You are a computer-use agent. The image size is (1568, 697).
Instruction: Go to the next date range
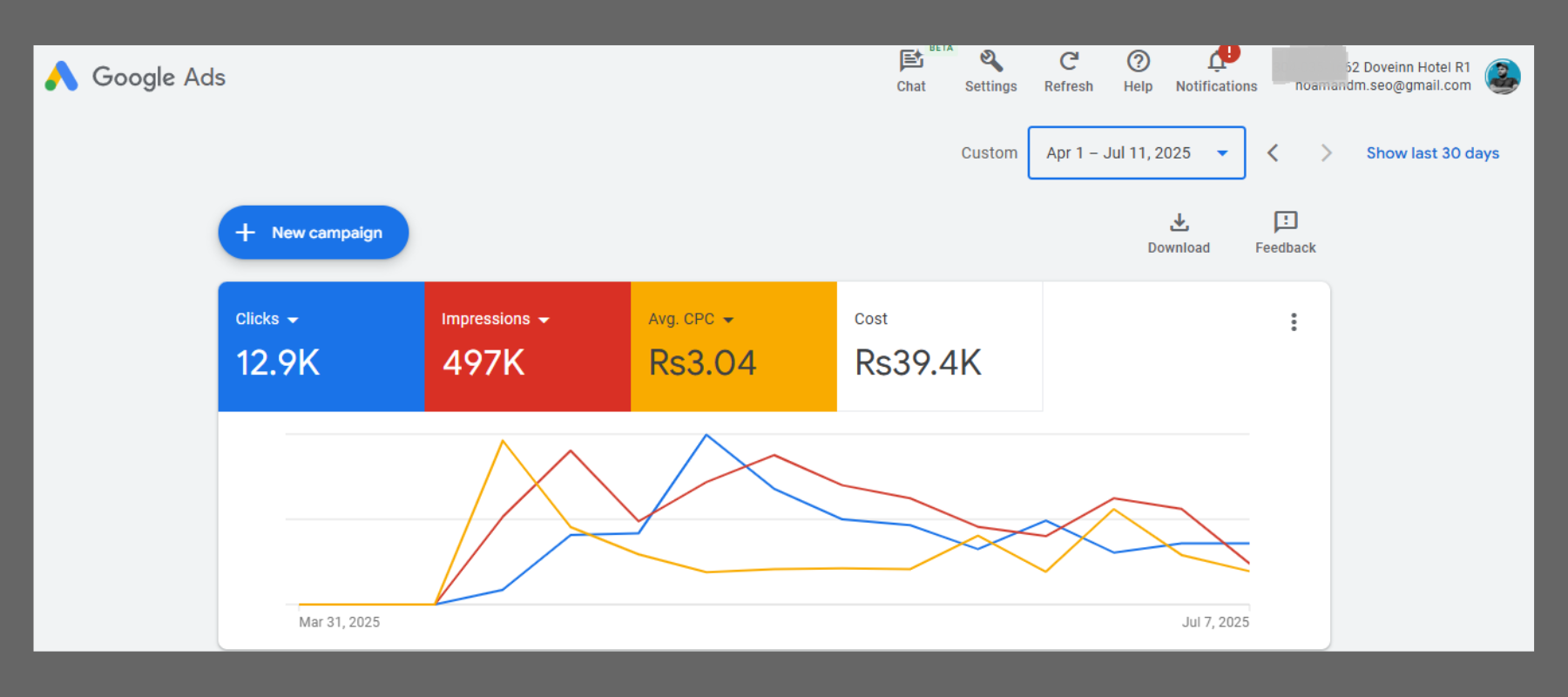1326,153
